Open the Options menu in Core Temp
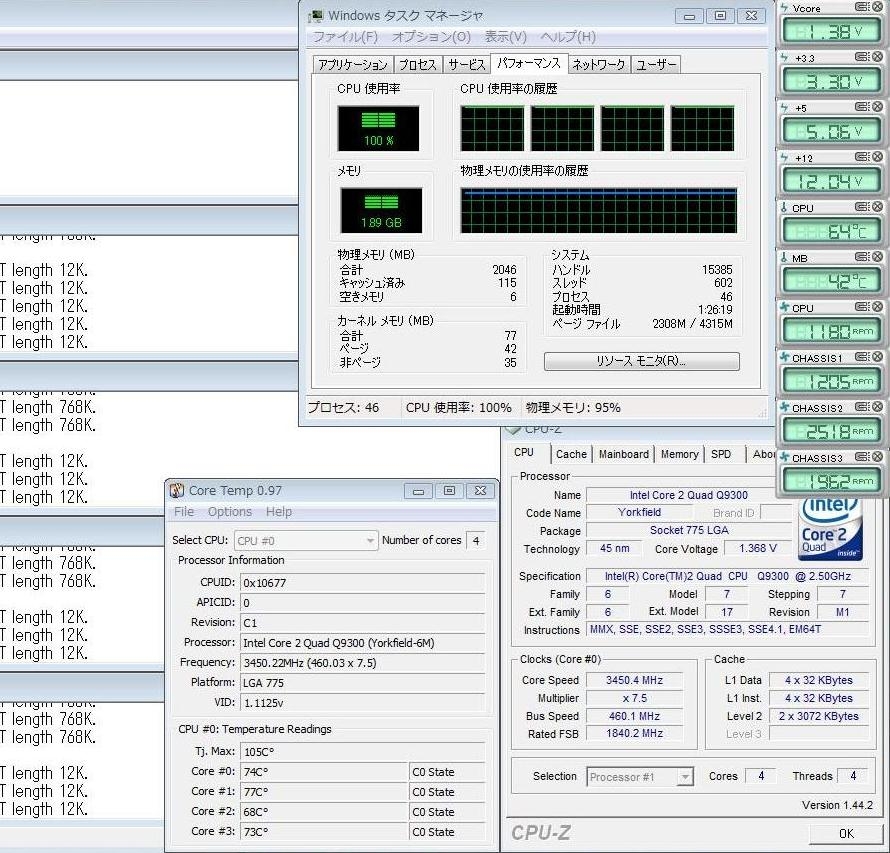Screen dimensions: 890x853 click(229, 511)
